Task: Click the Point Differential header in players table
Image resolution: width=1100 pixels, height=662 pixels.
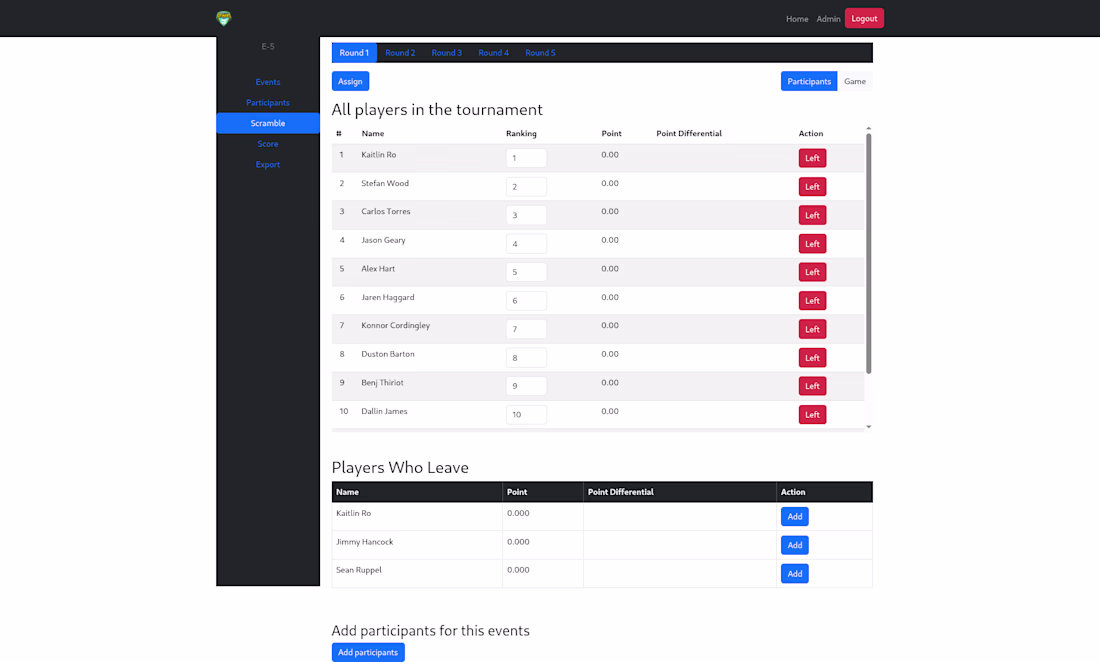Action: (689, 133)
